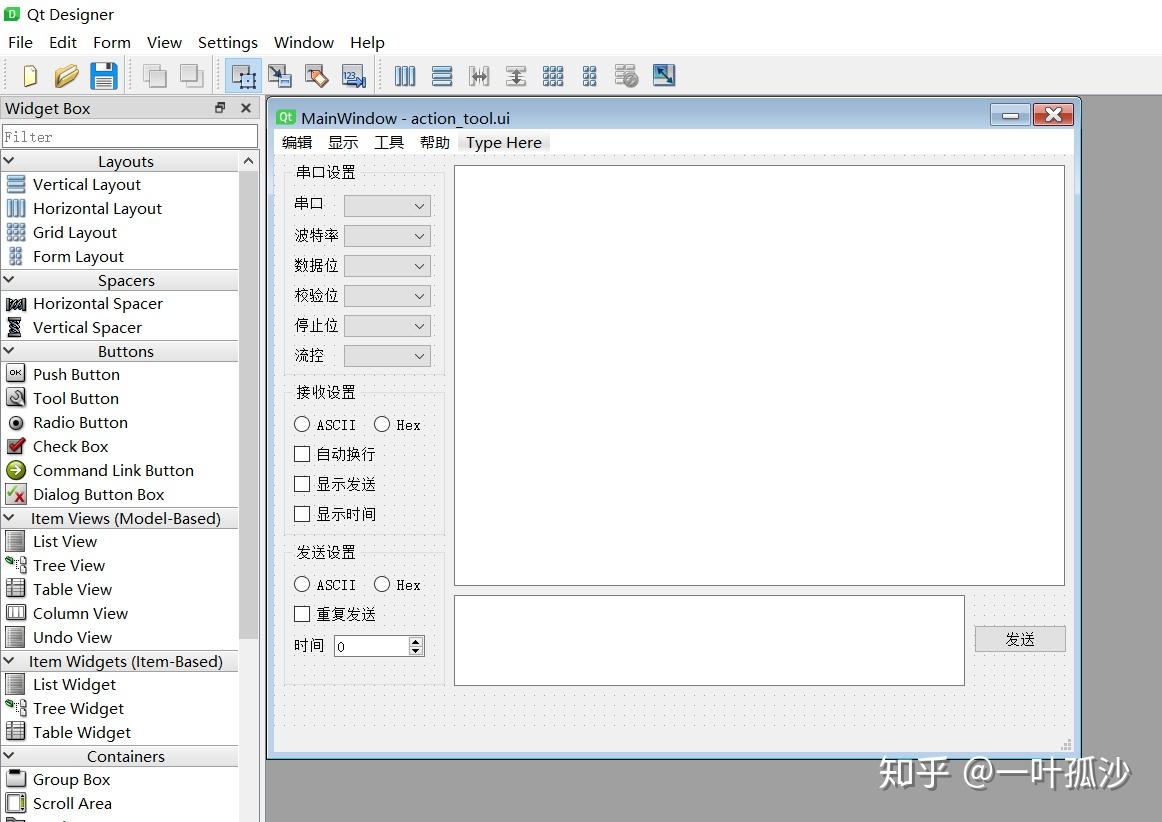Image resolution: width=1162 pixels, height=822 pixels.
Task: Collapse the Layouts section in Widget Box
Action: tap(9, 160)
